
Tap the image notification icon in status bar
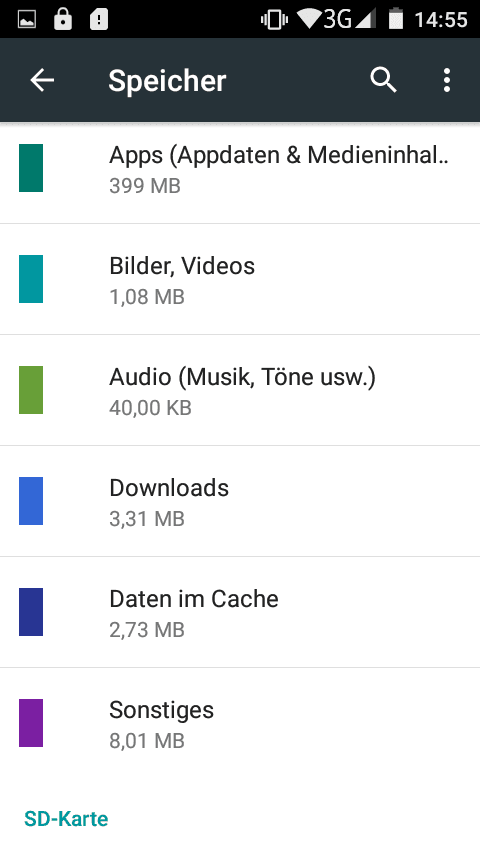tap(27, 20)
